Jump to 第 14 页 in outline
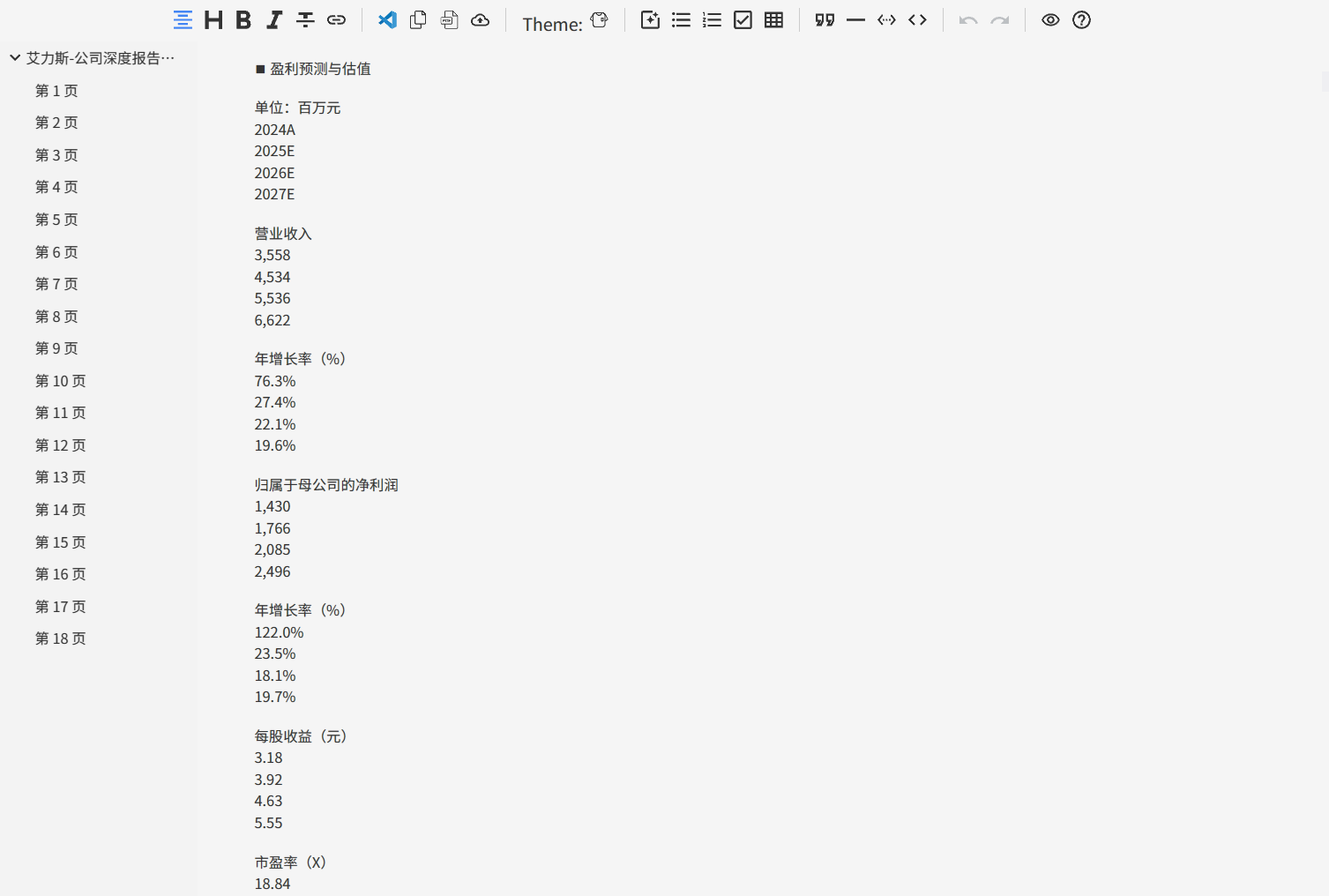This screenshot has width=1329, height=896. click(61, 510)
